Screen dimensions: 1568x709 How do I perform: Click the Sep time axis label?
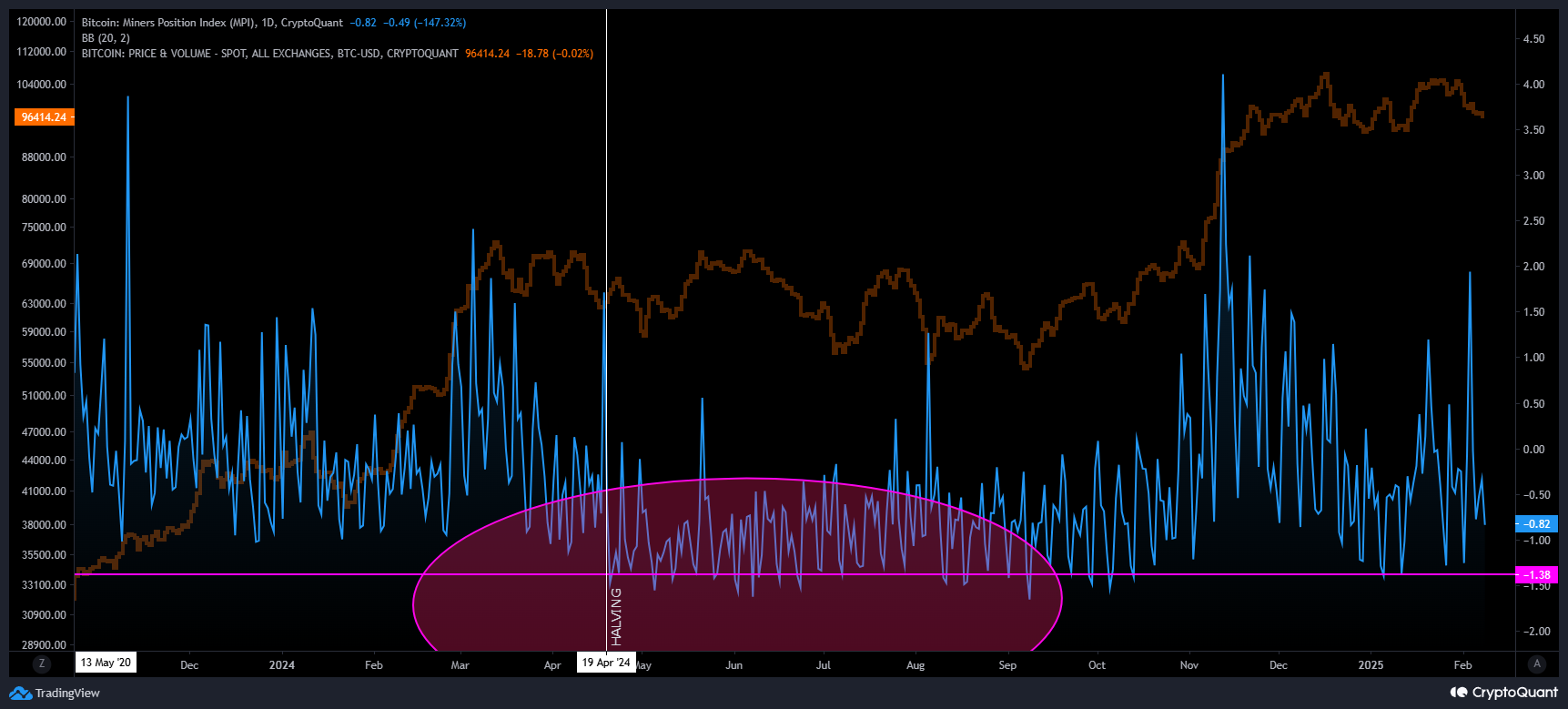pyautogui.click(x=1007, y=665)
